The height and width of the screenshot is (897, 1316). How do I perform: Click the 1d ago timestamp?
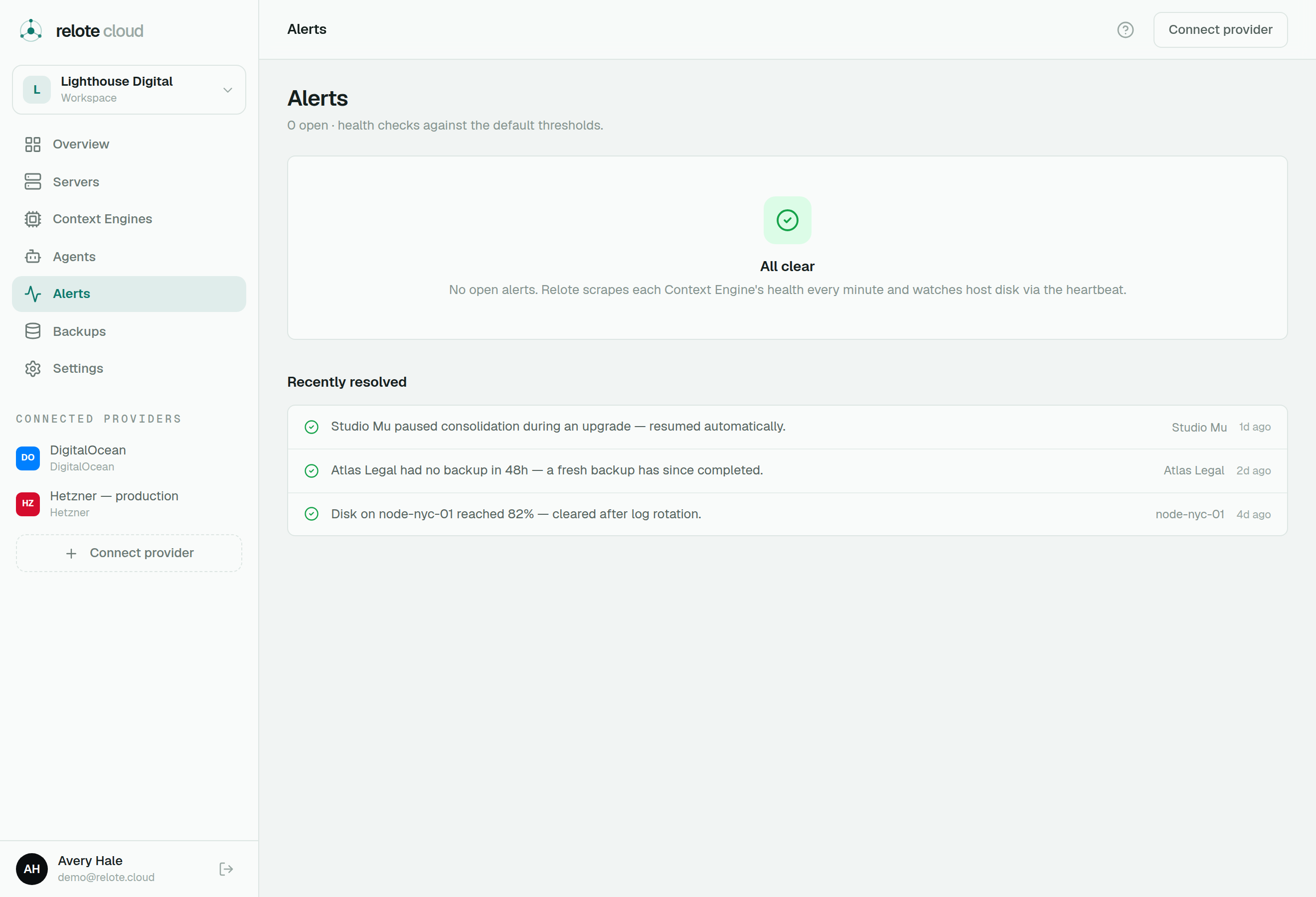[x=1255, y=427]
